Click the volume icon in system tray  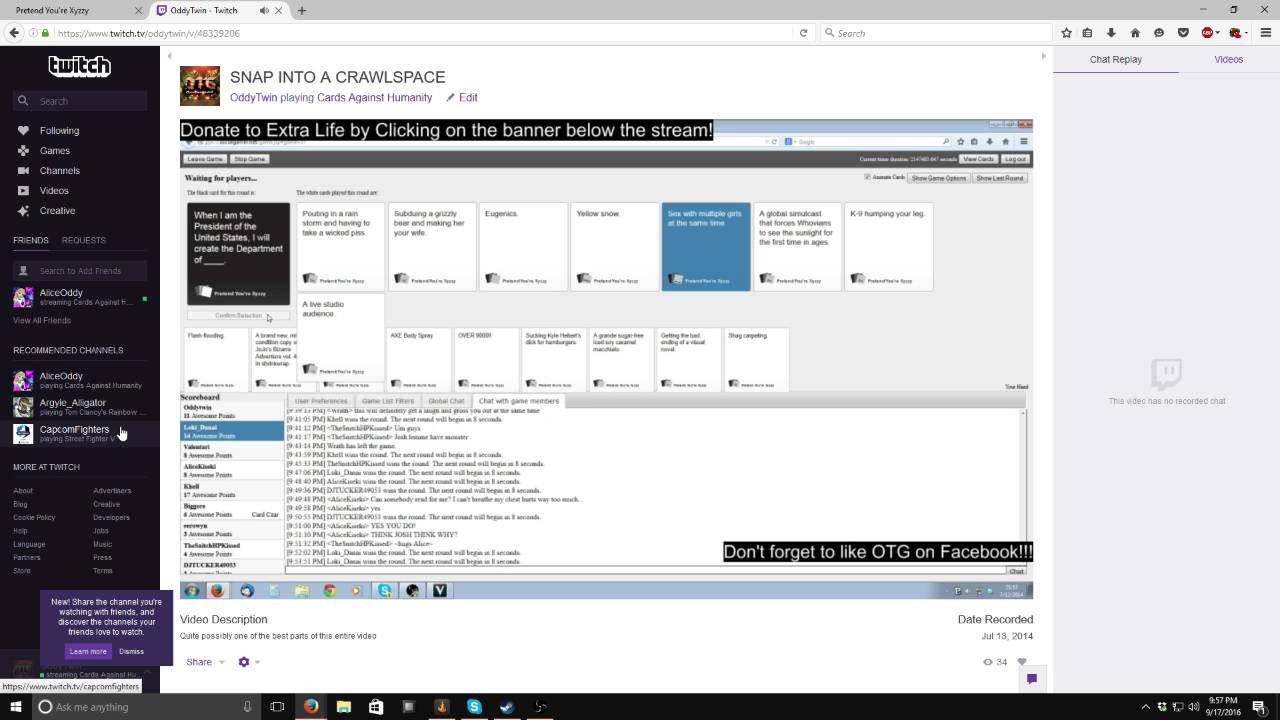click(1195, 707)
